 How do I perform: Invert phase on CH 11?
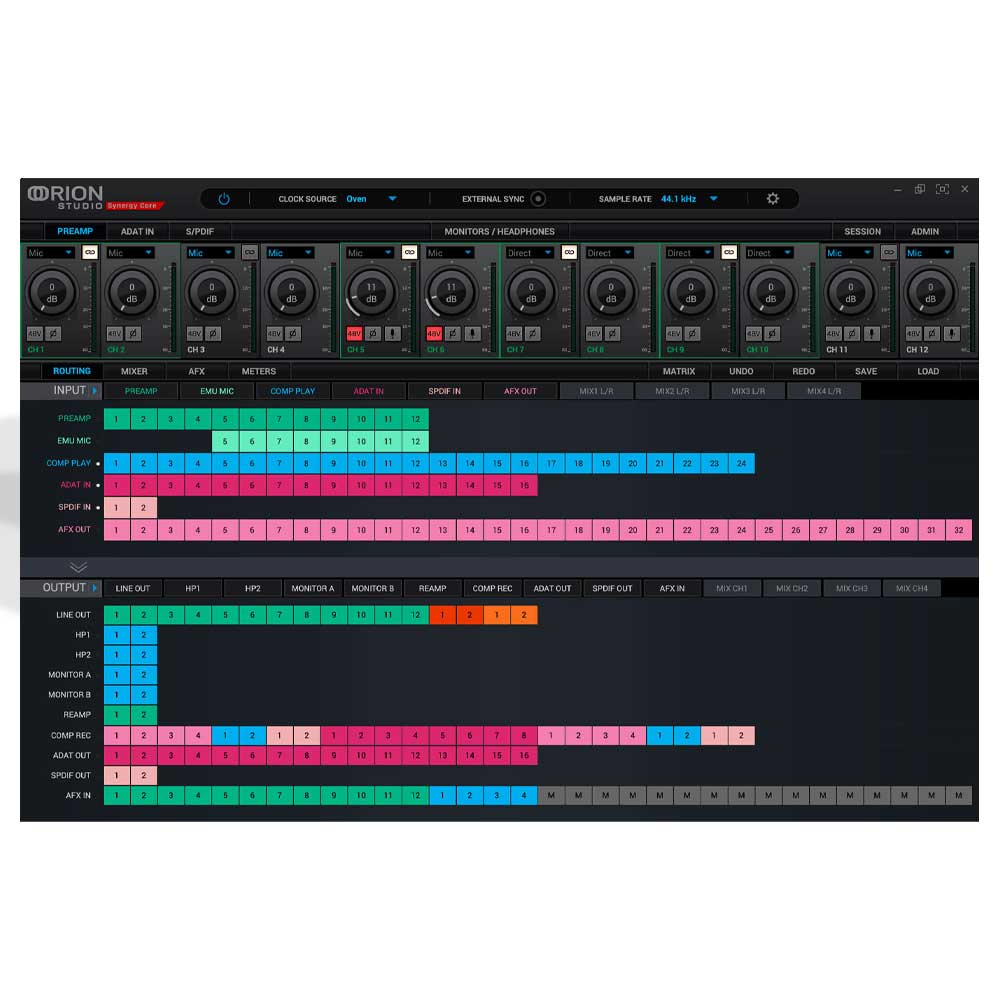click(x=852, y=334)
